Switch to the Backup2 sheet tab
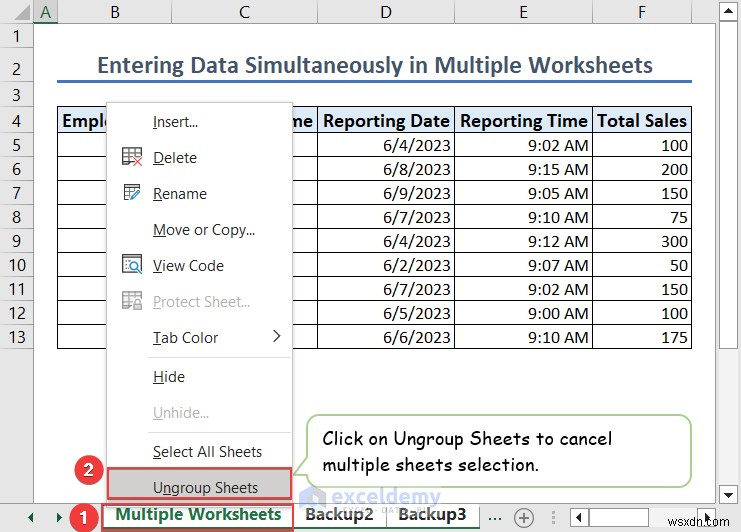Viewport: 741px width, 532px height. click(x=339, y=515)
